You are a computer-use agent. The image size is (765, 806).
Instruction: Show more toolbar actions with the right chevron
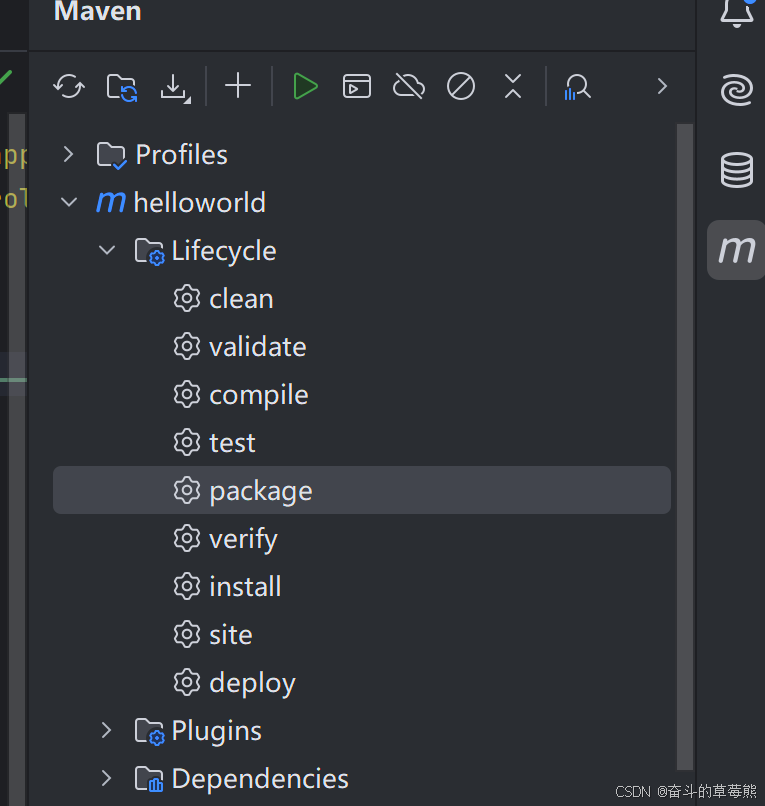[662, 86]
